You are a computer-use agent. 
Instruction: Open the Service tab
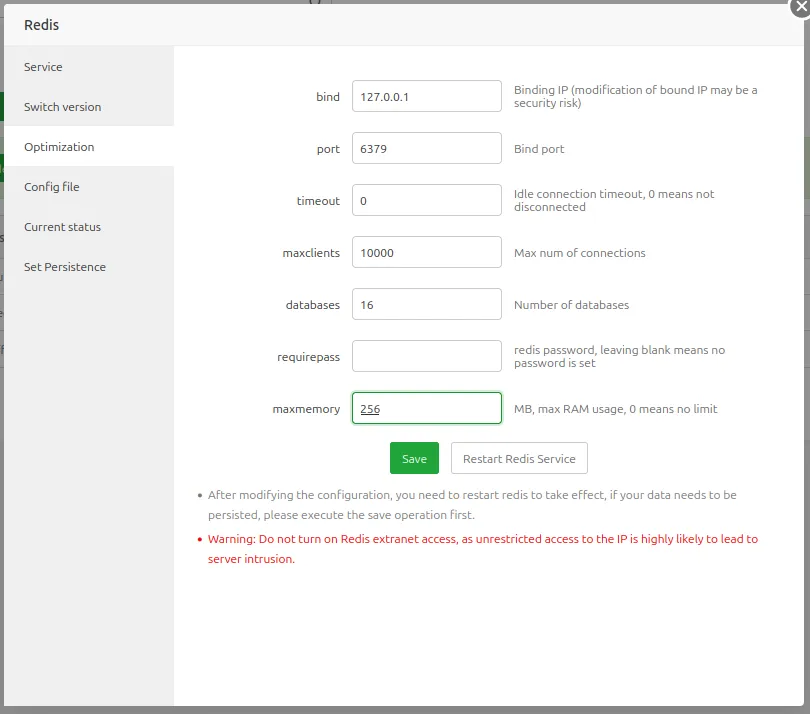[89, 67]
